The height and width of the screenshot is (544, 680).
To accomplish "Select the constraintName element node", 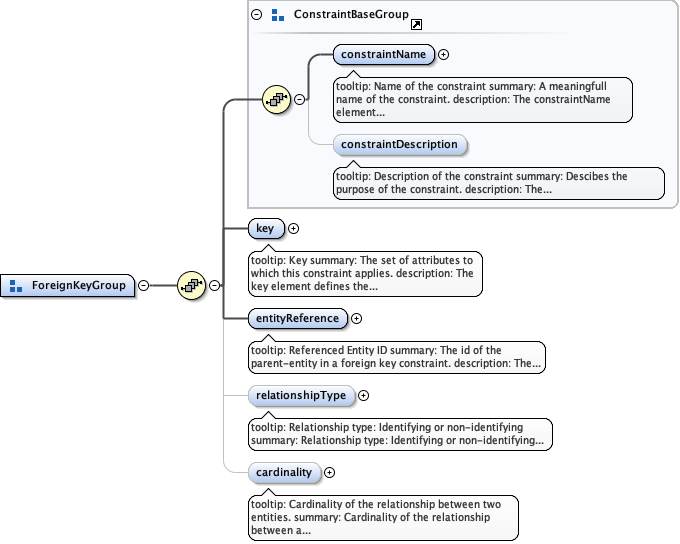I will [384, 56].
